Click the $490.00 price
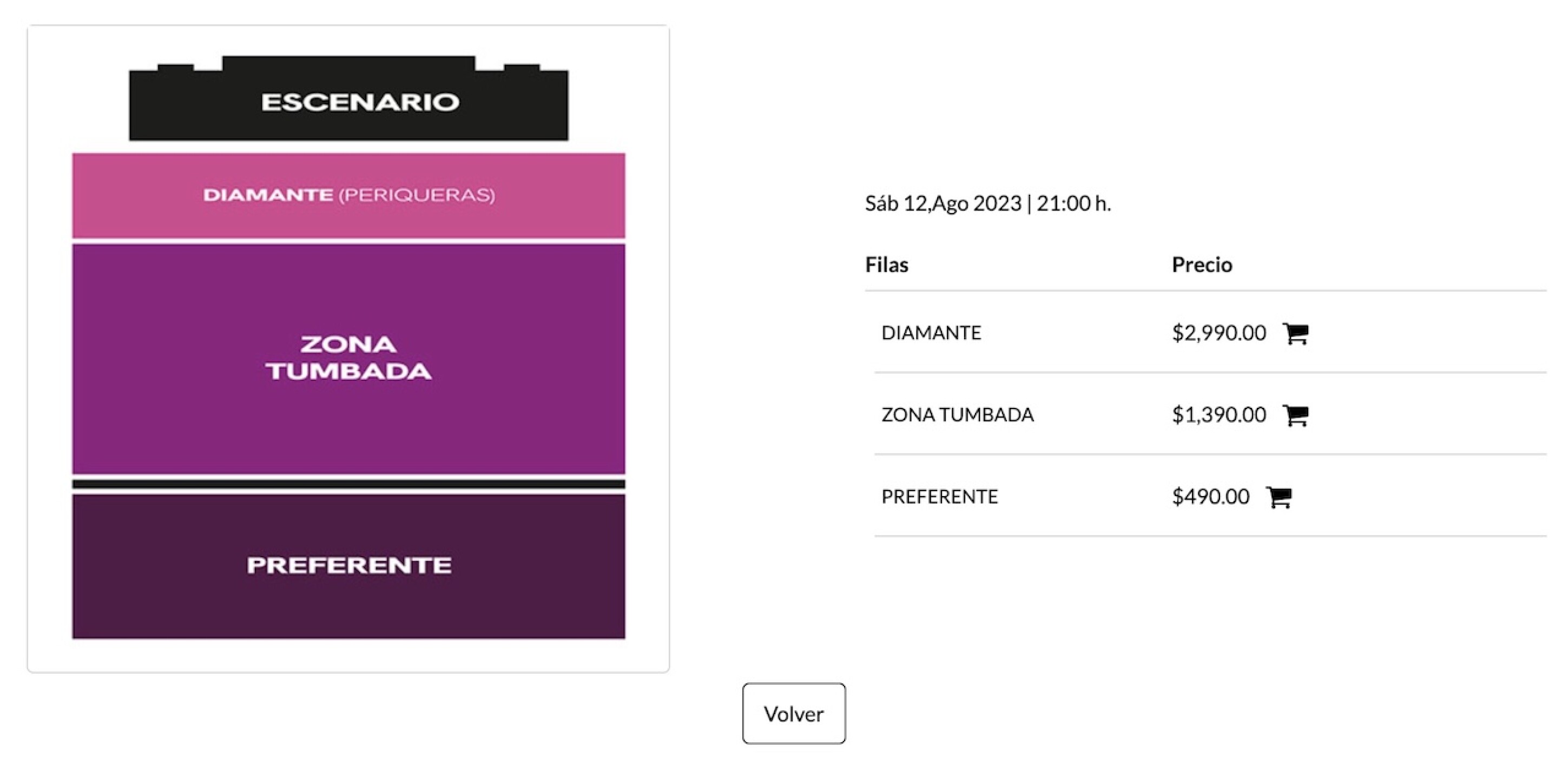Image resolution: width=1568 pixels, height=779 pixels. point(1210,497)
